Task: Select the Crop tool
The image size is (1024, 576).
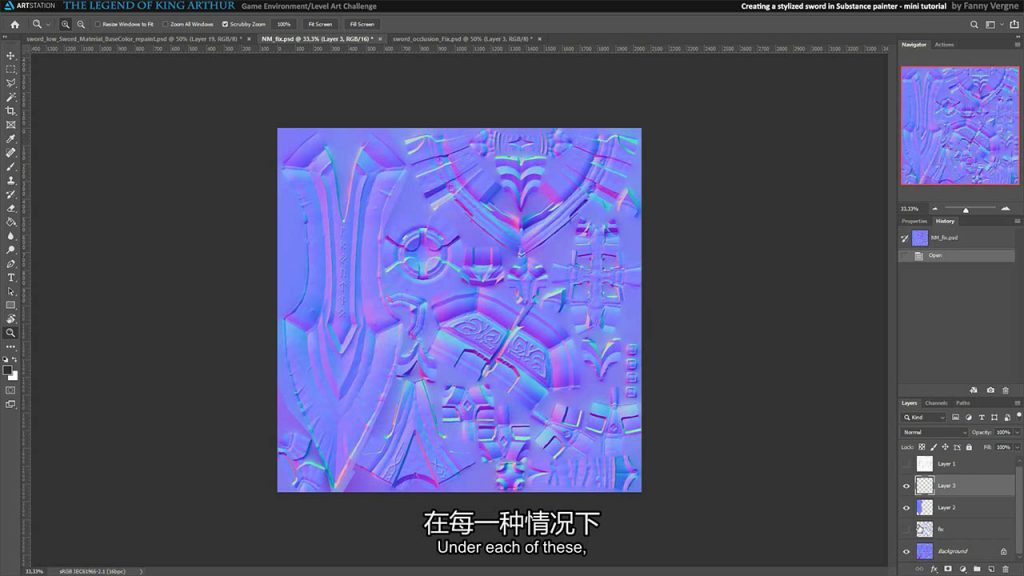Action: coord(10,111)
